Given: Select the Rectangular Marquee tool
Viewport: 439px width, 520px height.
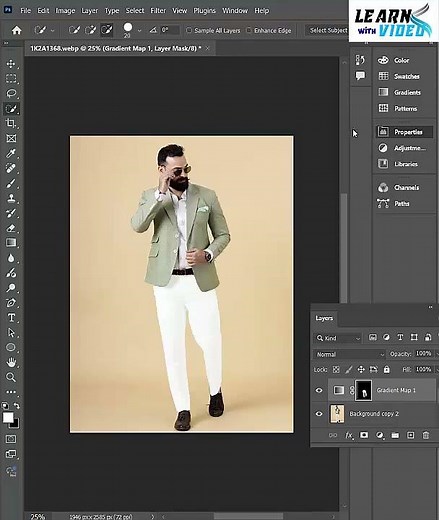Looking at the screenshot, I should click(x=11, y=79).
